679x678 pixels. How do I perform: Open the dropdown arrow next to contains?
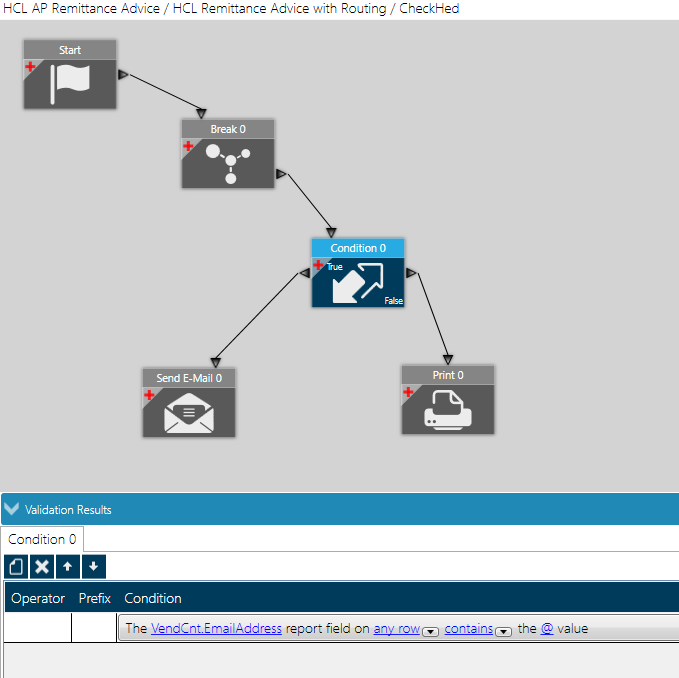pos(503,631)
